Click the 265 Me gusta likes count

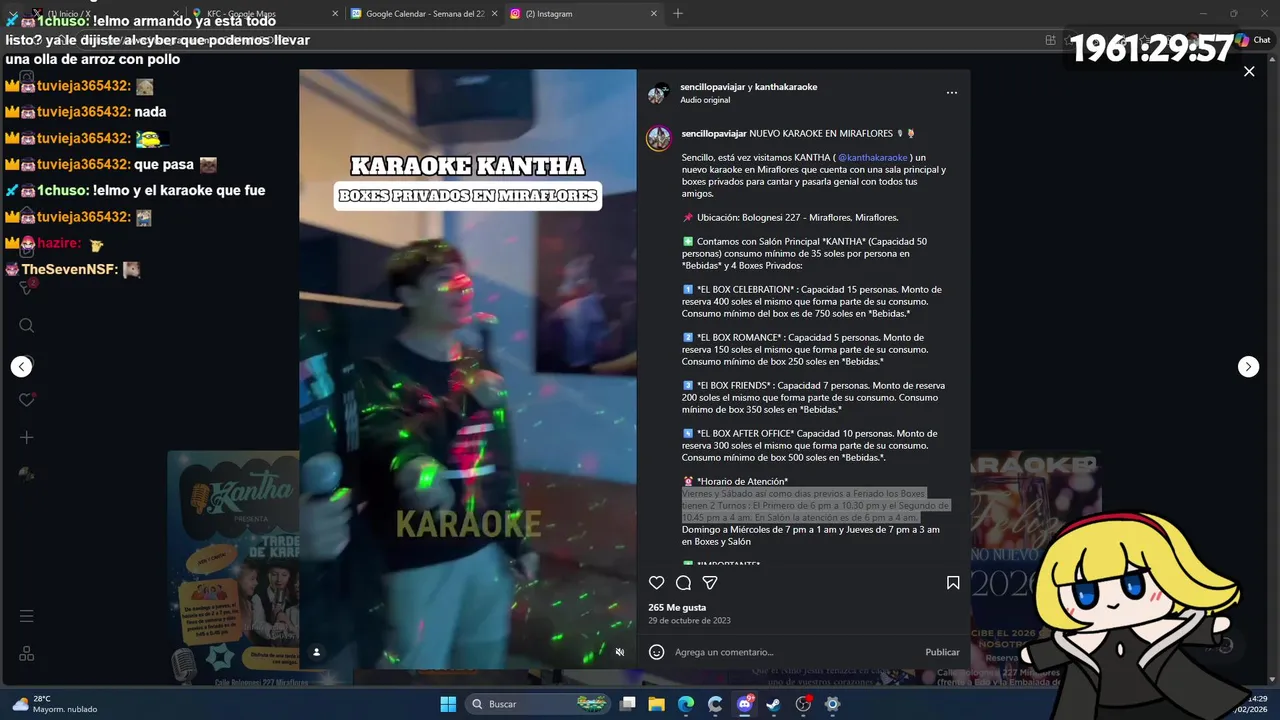point(677,608)
